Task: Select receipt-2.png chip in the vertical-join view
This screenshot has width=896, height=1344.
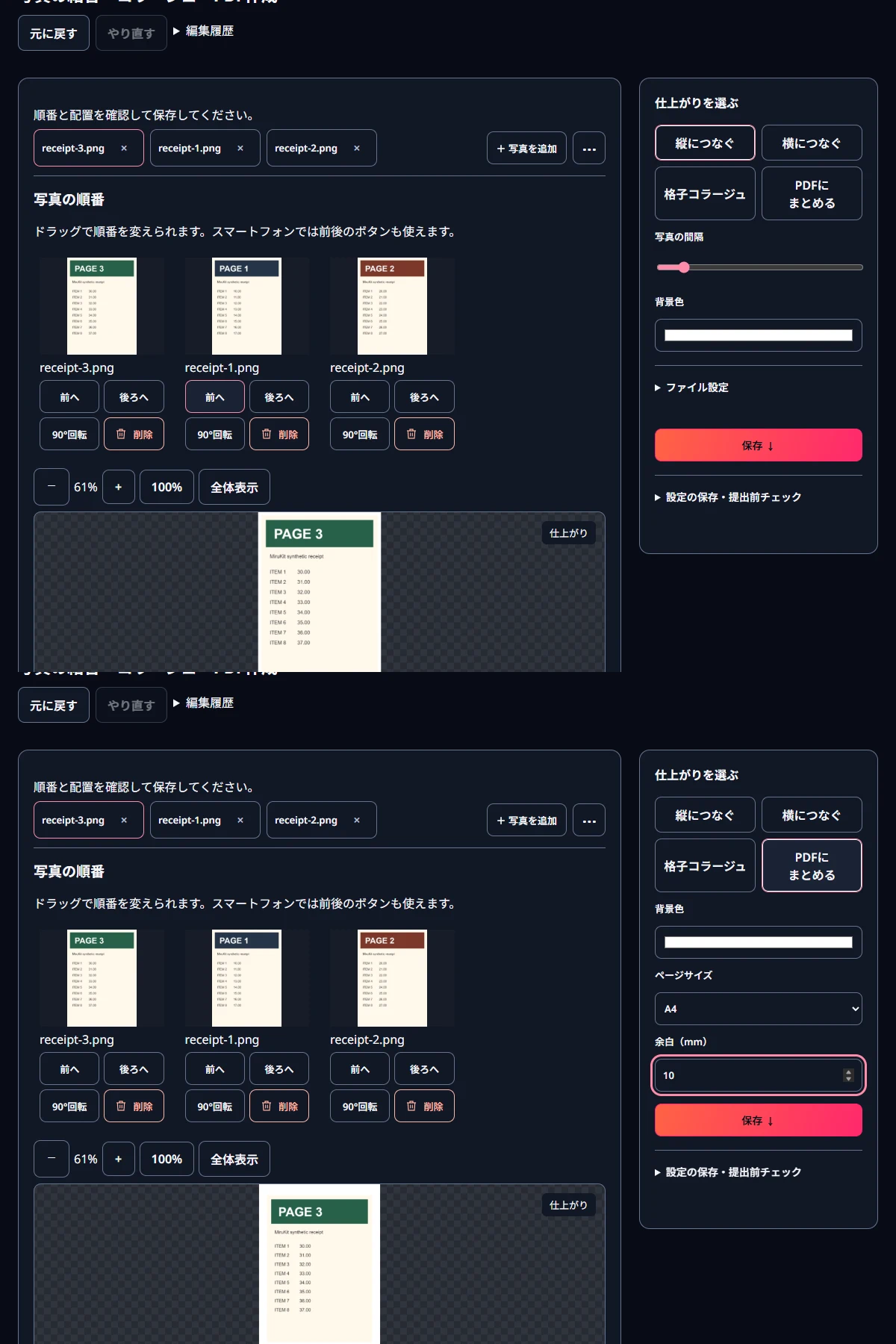Action: [306, 148]
